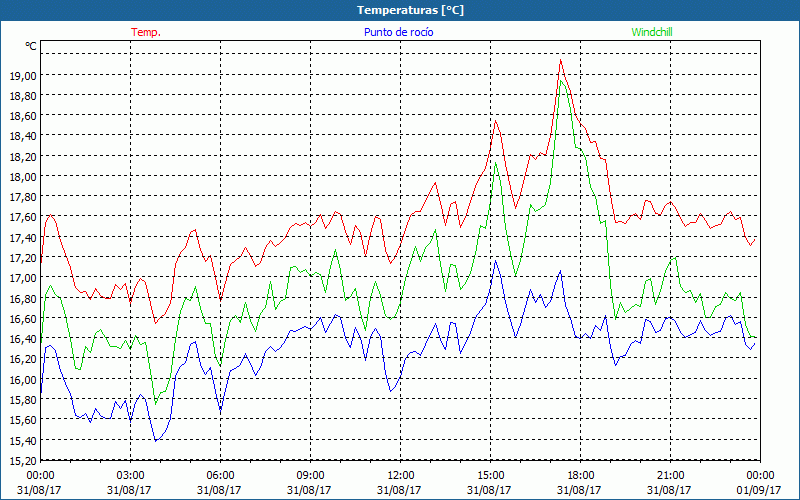The height and width of the screenshot is (500, 800).
Task: Click the 31/08/17 date beneath 18:00
Action: point(579,490)
